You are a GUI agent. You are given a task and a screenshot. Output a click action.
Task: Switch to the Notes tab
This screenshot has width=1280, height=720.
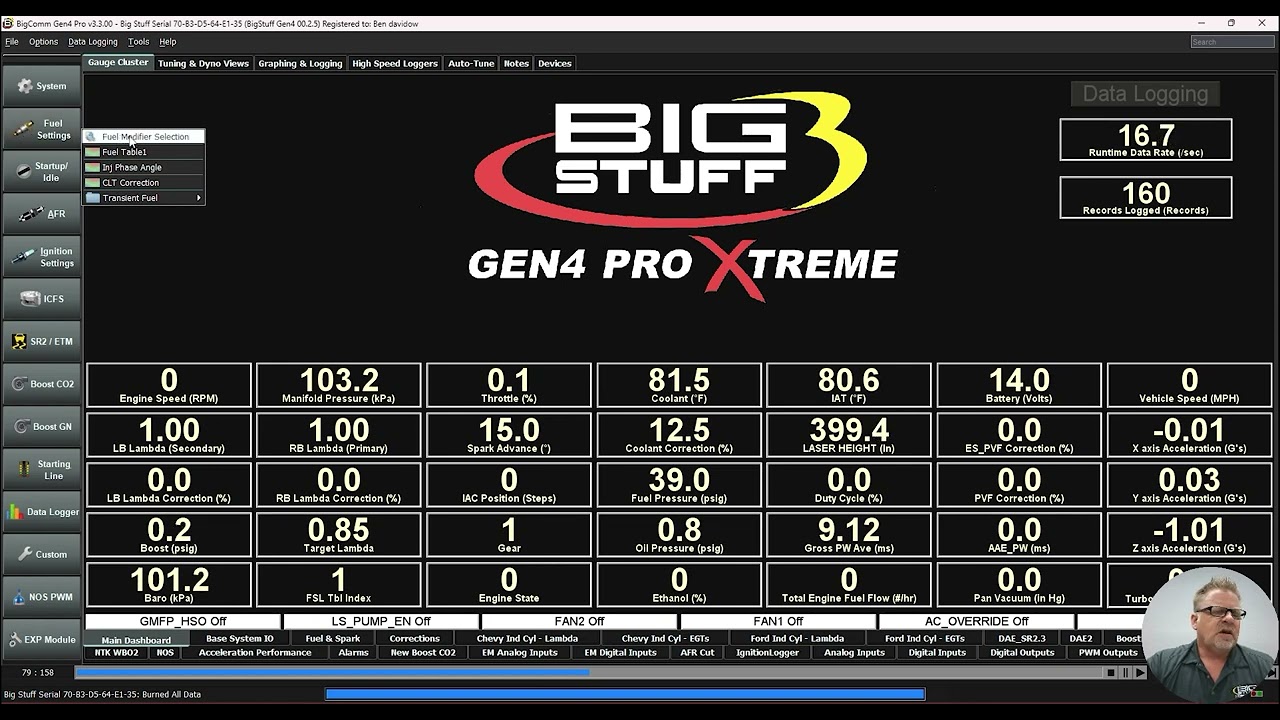pos(516,63)
